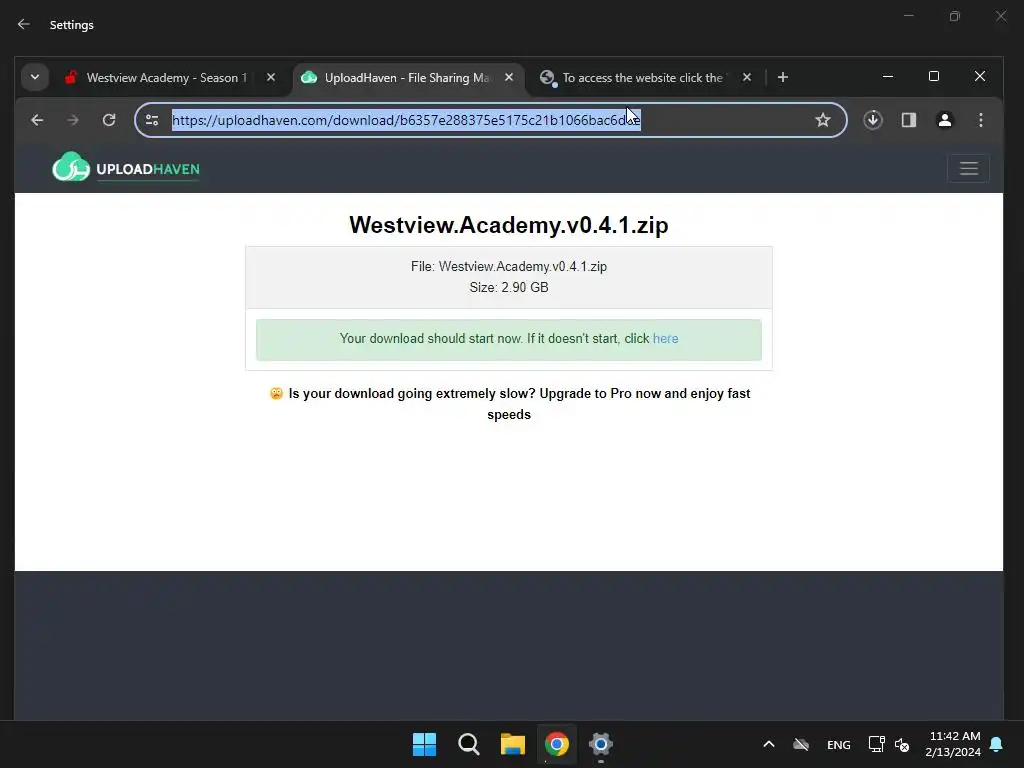Image resolution: width=1024 pixels, height=768 pixels.
Task: Click Chrome icon in taskbar
Action: pos(556,744)
